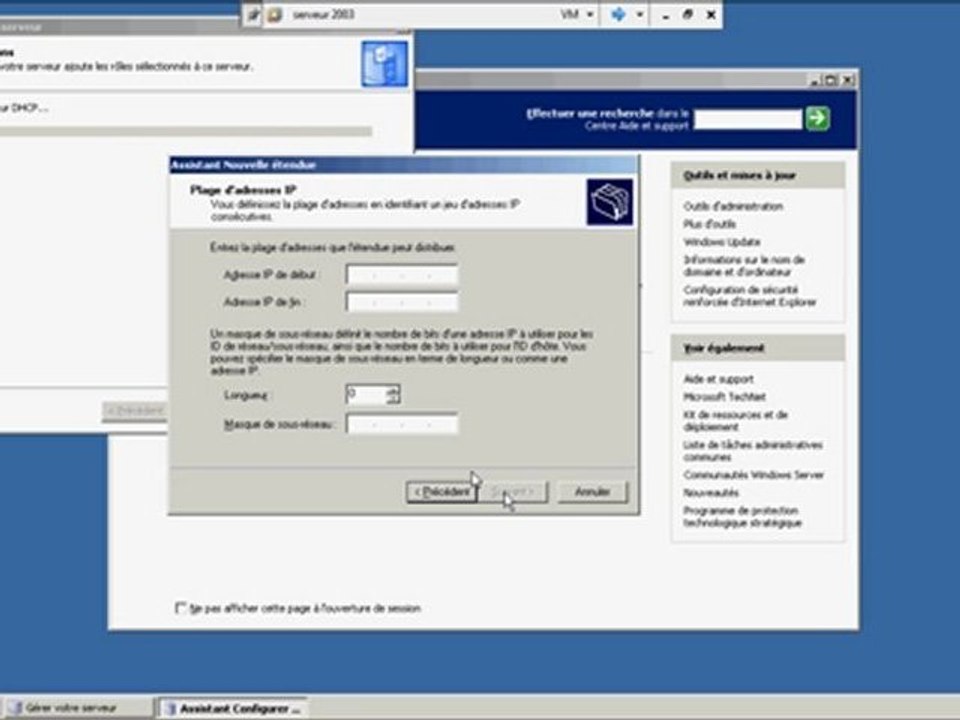Viewport: 960px width, 720px height.
Task: Open Nouveautés link
Action: [711, 492]
